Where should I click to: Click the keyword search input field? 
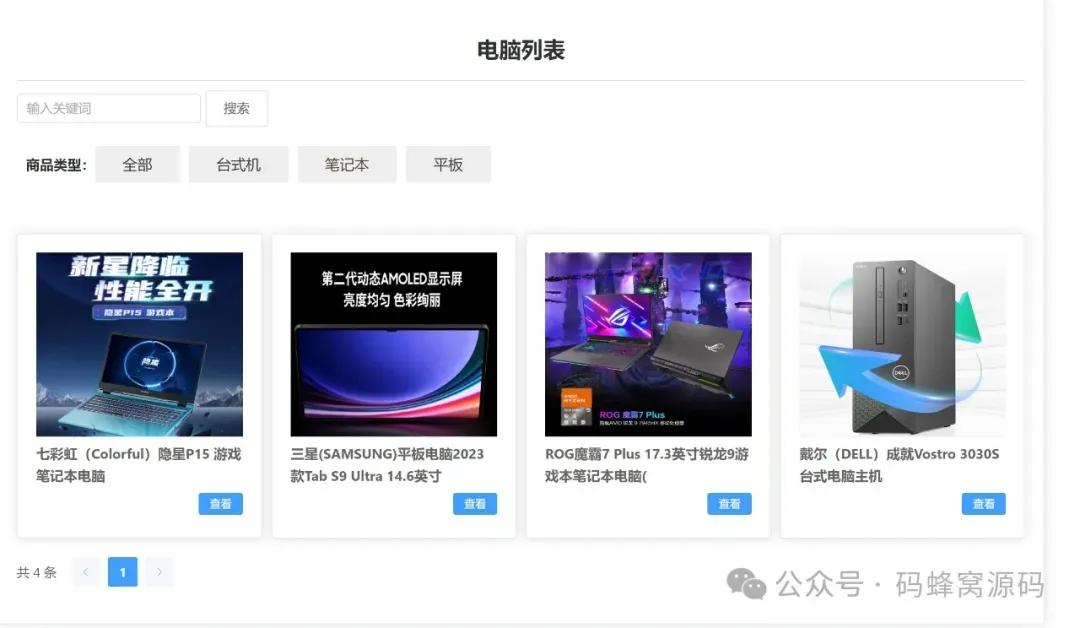pos(109,108)
